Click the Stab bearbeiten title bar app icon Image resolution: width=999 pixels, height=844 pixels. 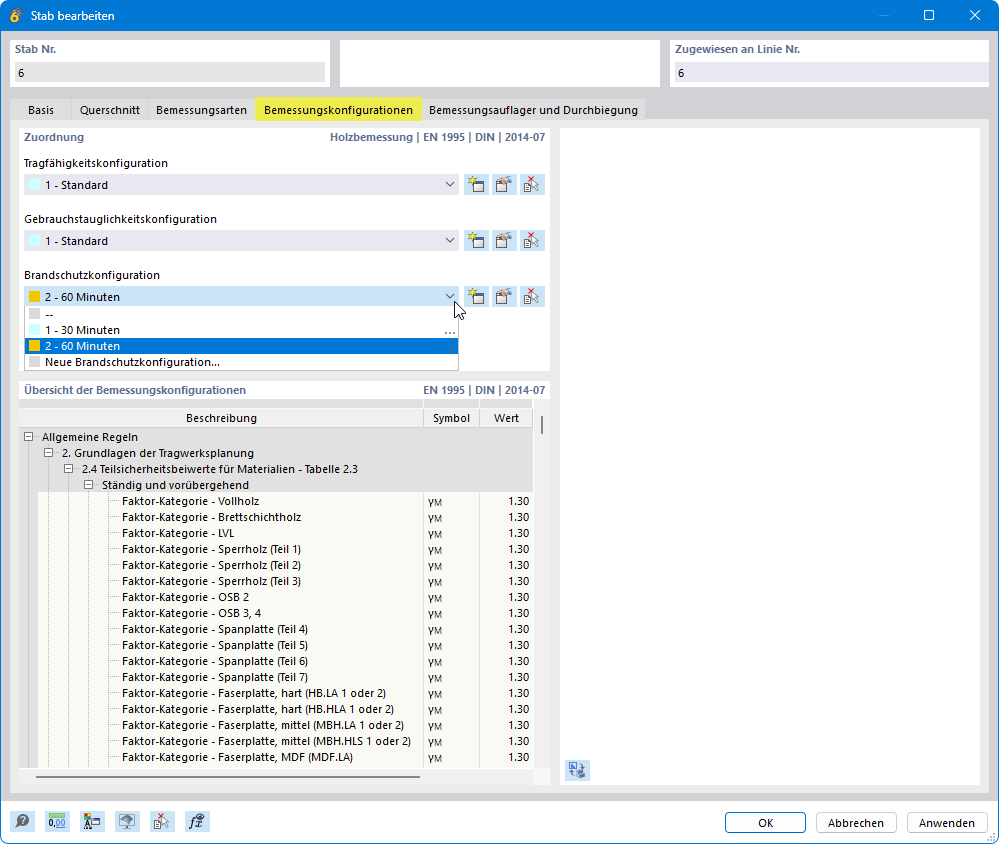coord(15,15)
